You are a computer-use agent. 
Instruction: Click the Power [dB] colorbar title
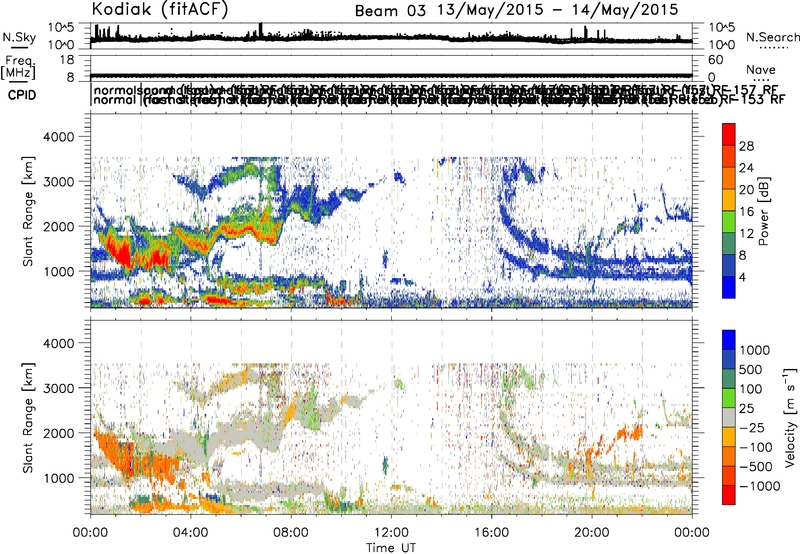pyautogui.click(x=764, y=211)
